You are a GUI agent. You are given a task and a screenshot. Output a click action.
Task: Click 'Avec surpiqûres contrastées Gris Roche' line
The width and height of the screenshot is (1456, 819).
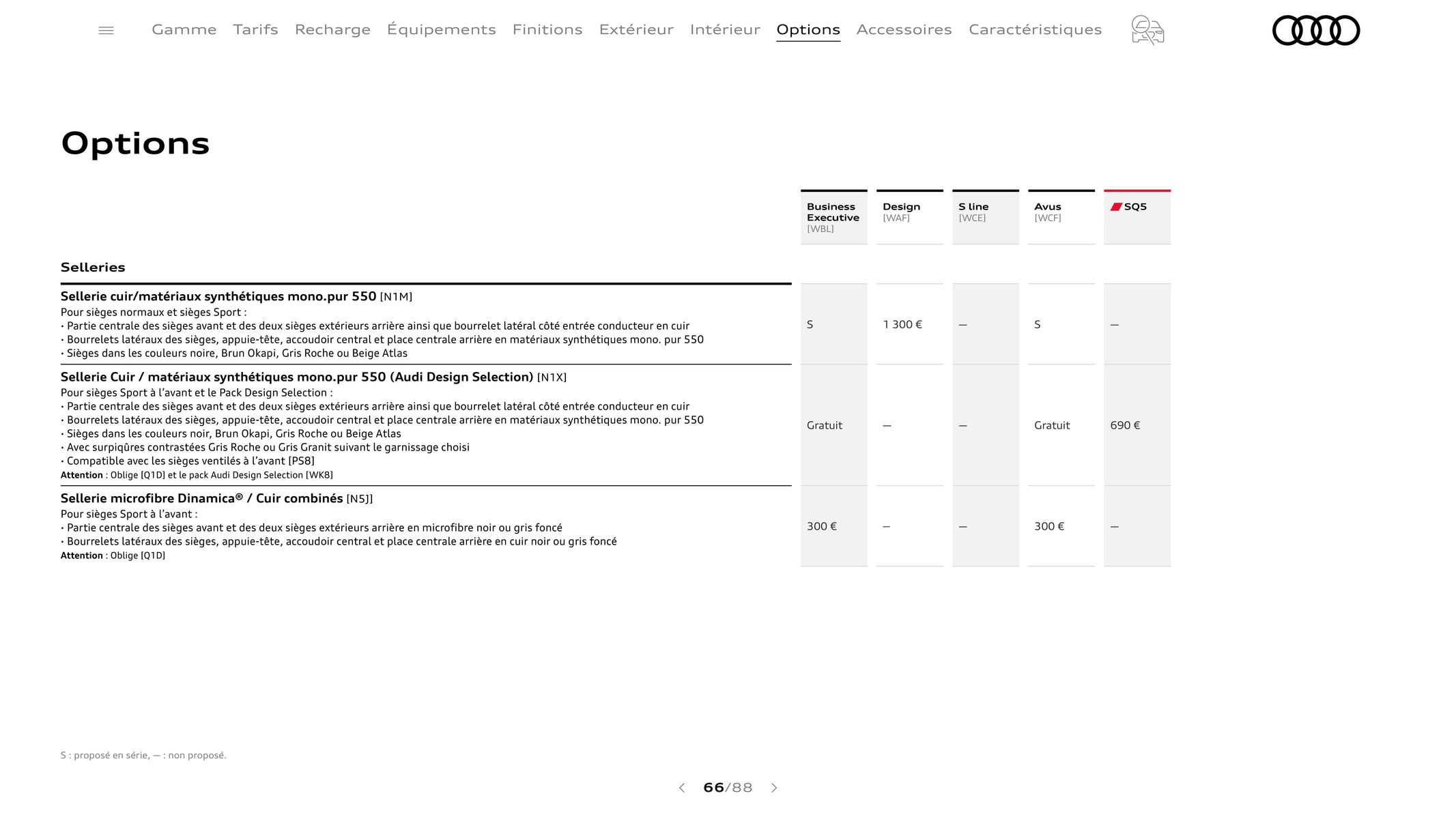pyautogui.click(x=265, y=447)
